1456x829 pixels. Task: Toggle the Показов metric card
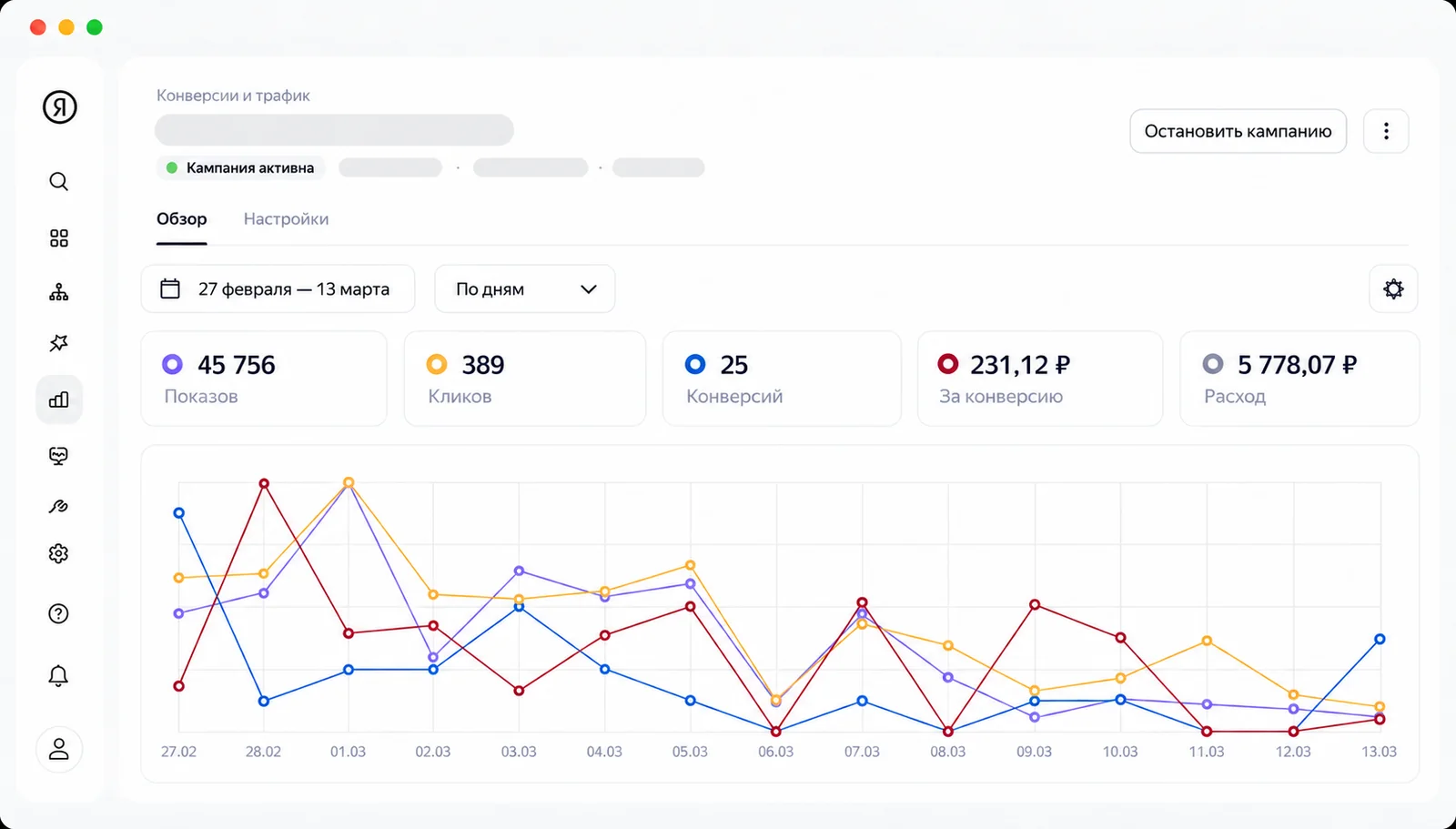264,379
